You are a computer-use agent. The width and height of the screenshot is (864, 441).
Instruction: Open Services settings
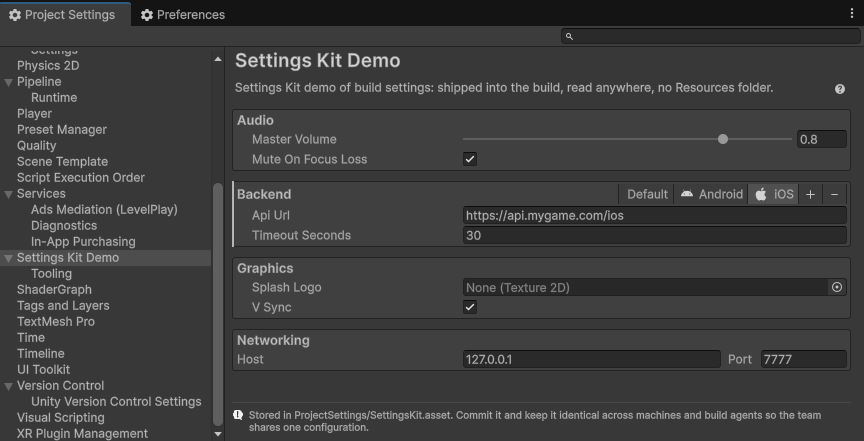41,193
